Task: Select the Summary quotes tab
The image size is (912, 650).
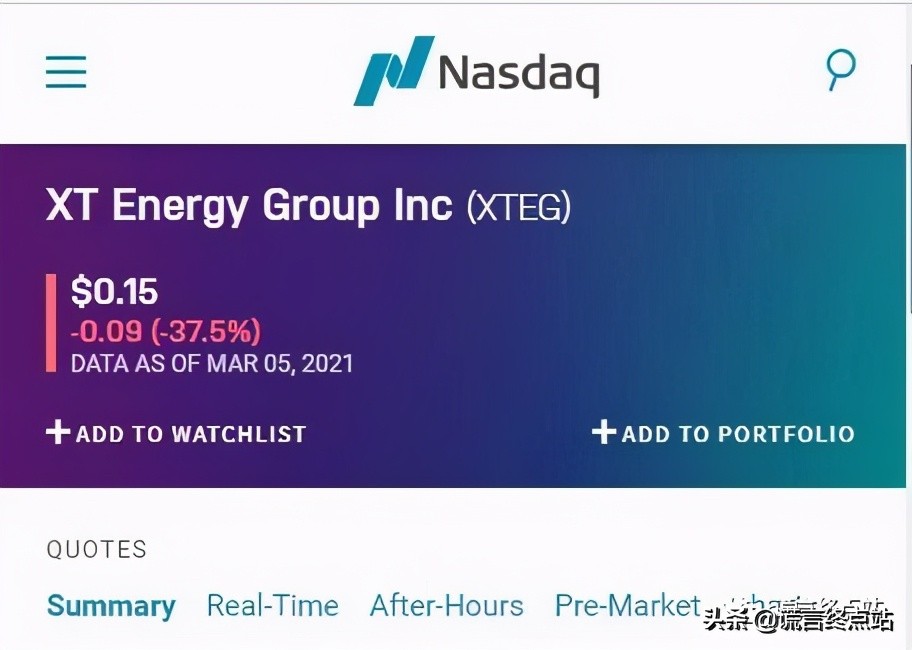Action: [111, 606]
